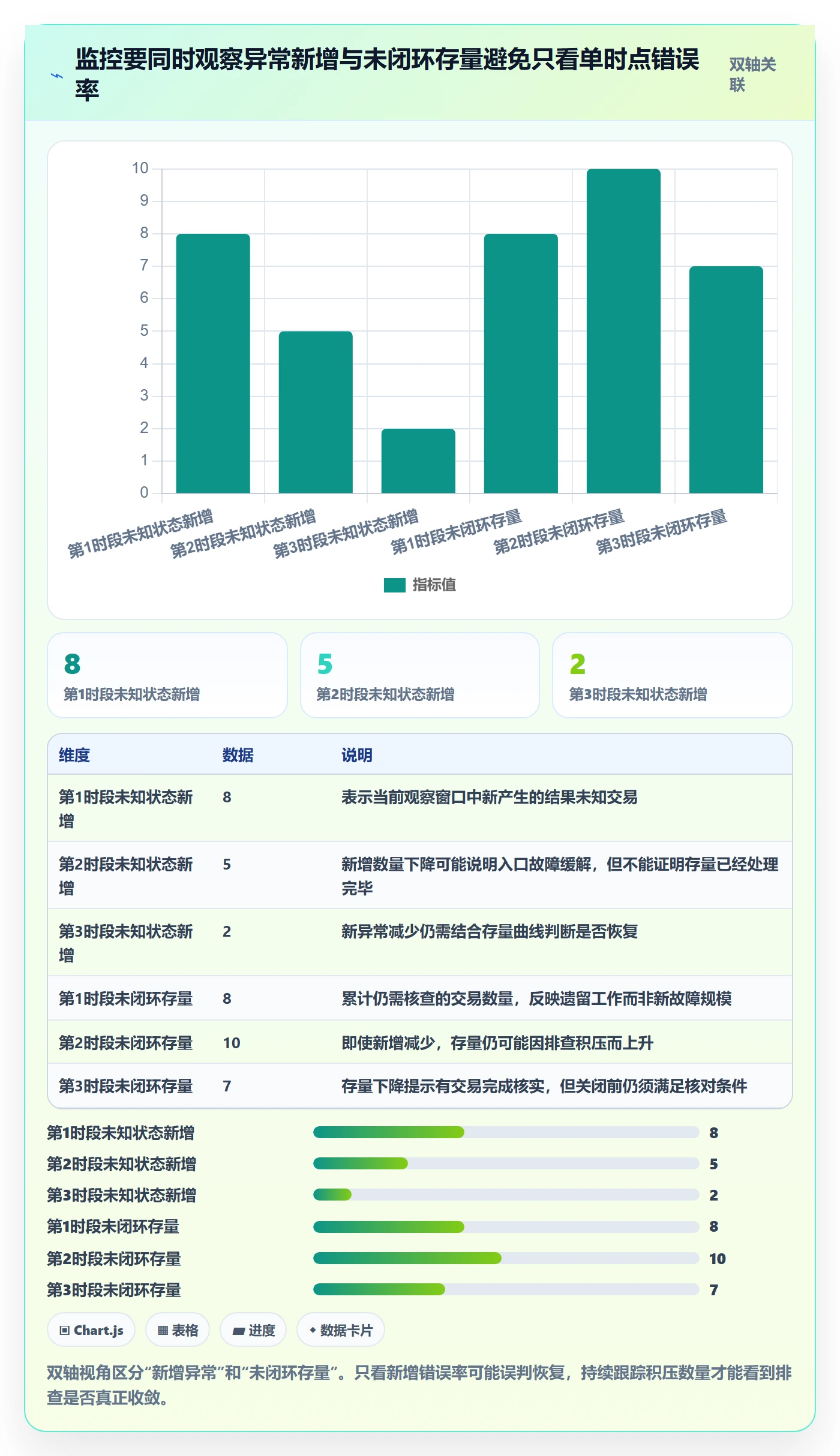Click the progress bar for 第1时段未知状态新增
The height and width of the screenshot is (1456, 840).
506,1132
